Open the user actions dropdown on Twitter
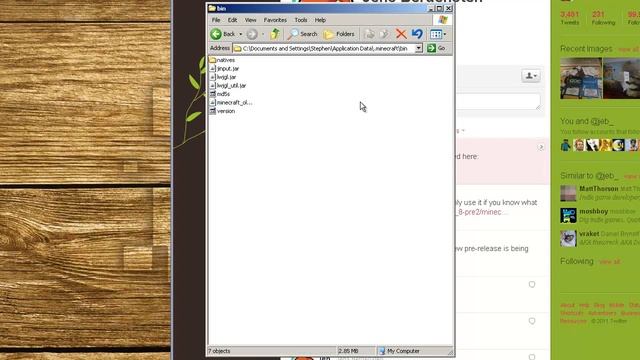640x360 pixels. click(531, 76)
